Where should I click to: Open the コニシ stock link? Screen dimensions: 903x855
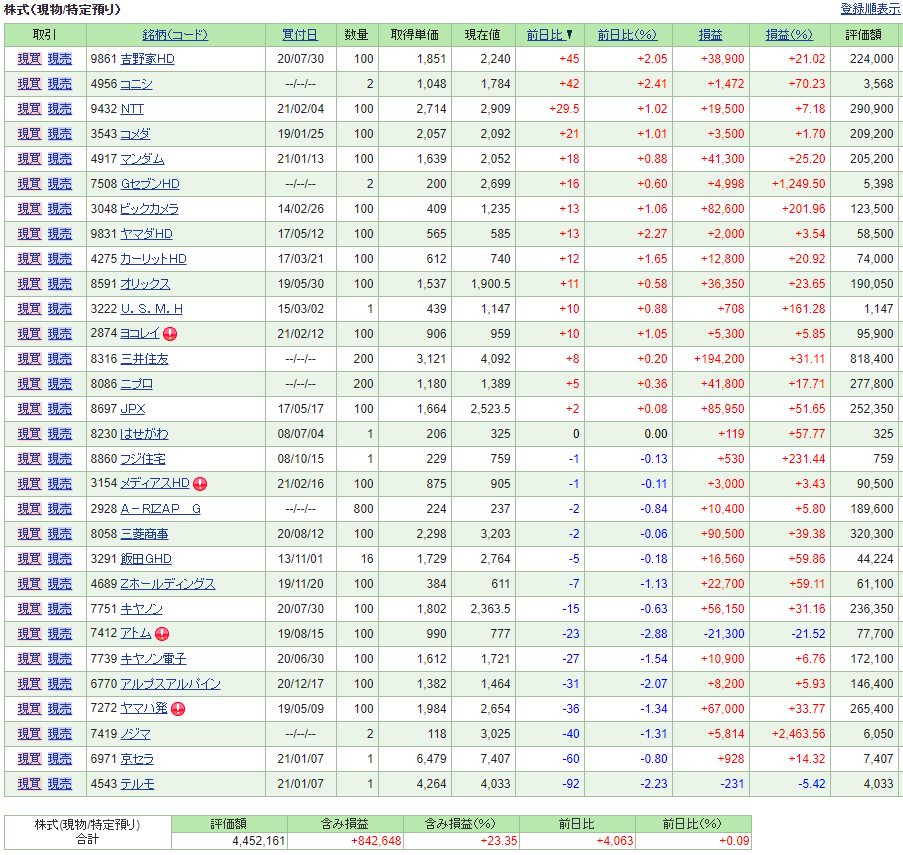136,84
